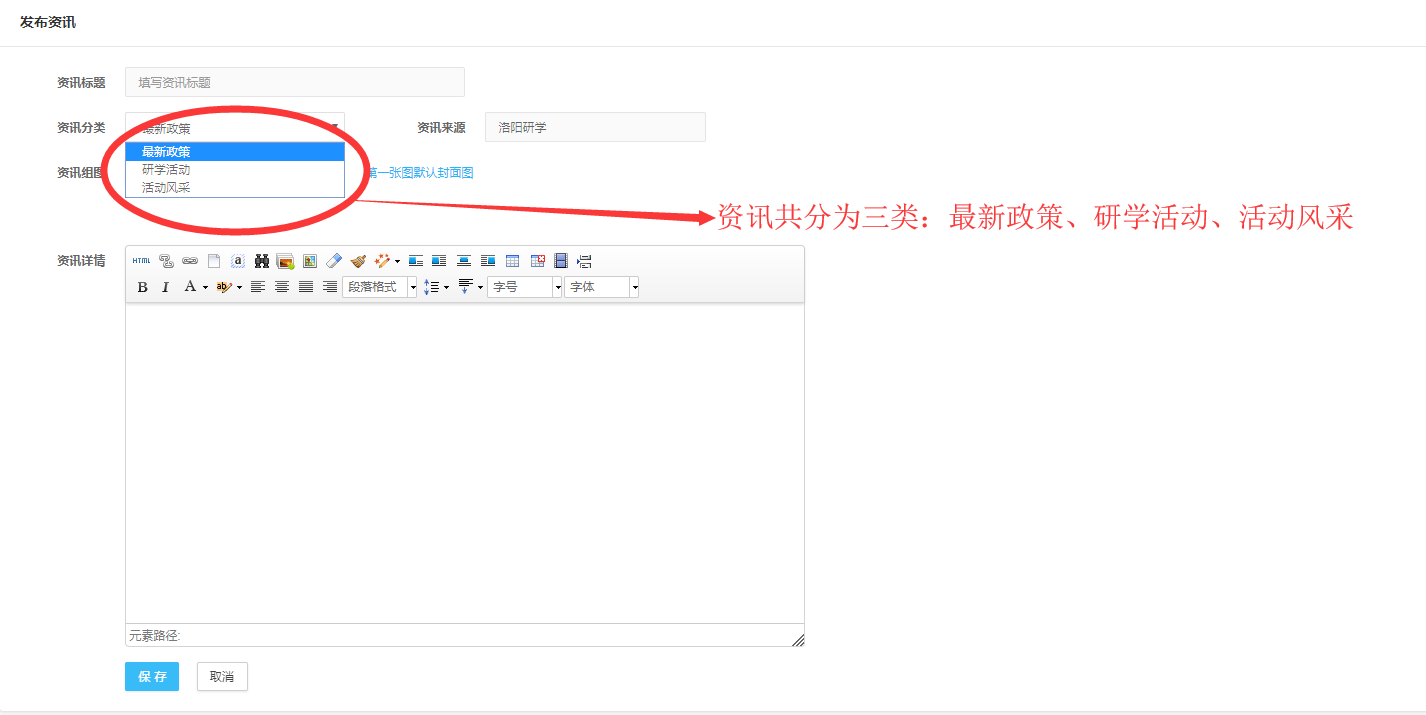Apply the text highlight background color button
The image size is (1426, 715).
224,287
